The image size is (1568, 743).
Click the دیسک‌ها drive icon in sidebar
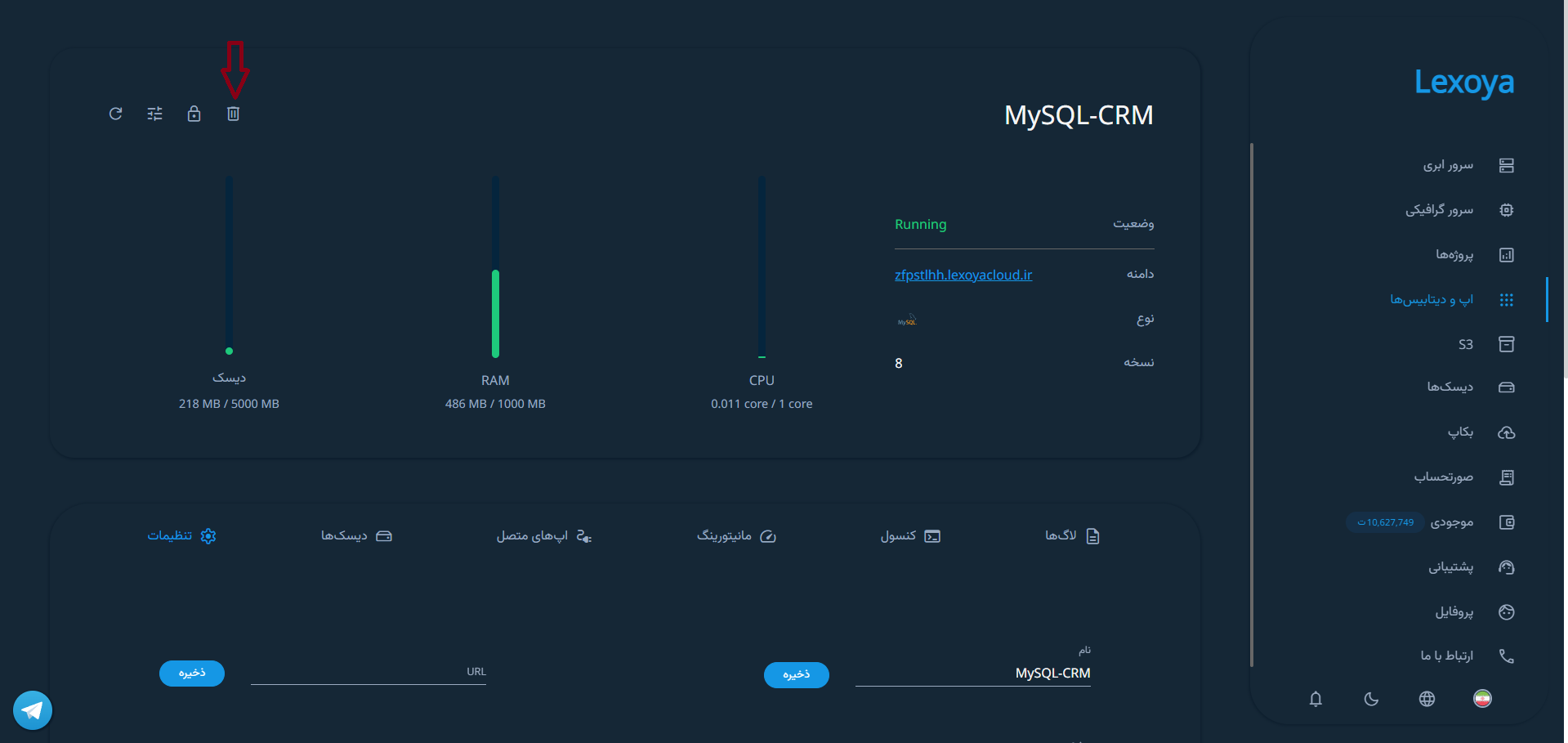1507,387
